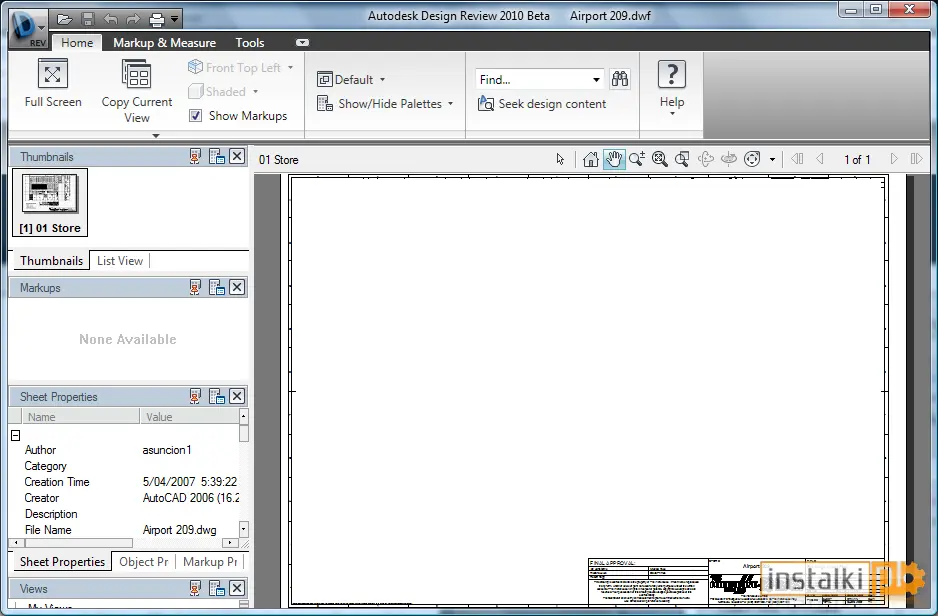Click the binoculars search icon
This screenshot has width=938, height=616.
(x=620, y=79)
